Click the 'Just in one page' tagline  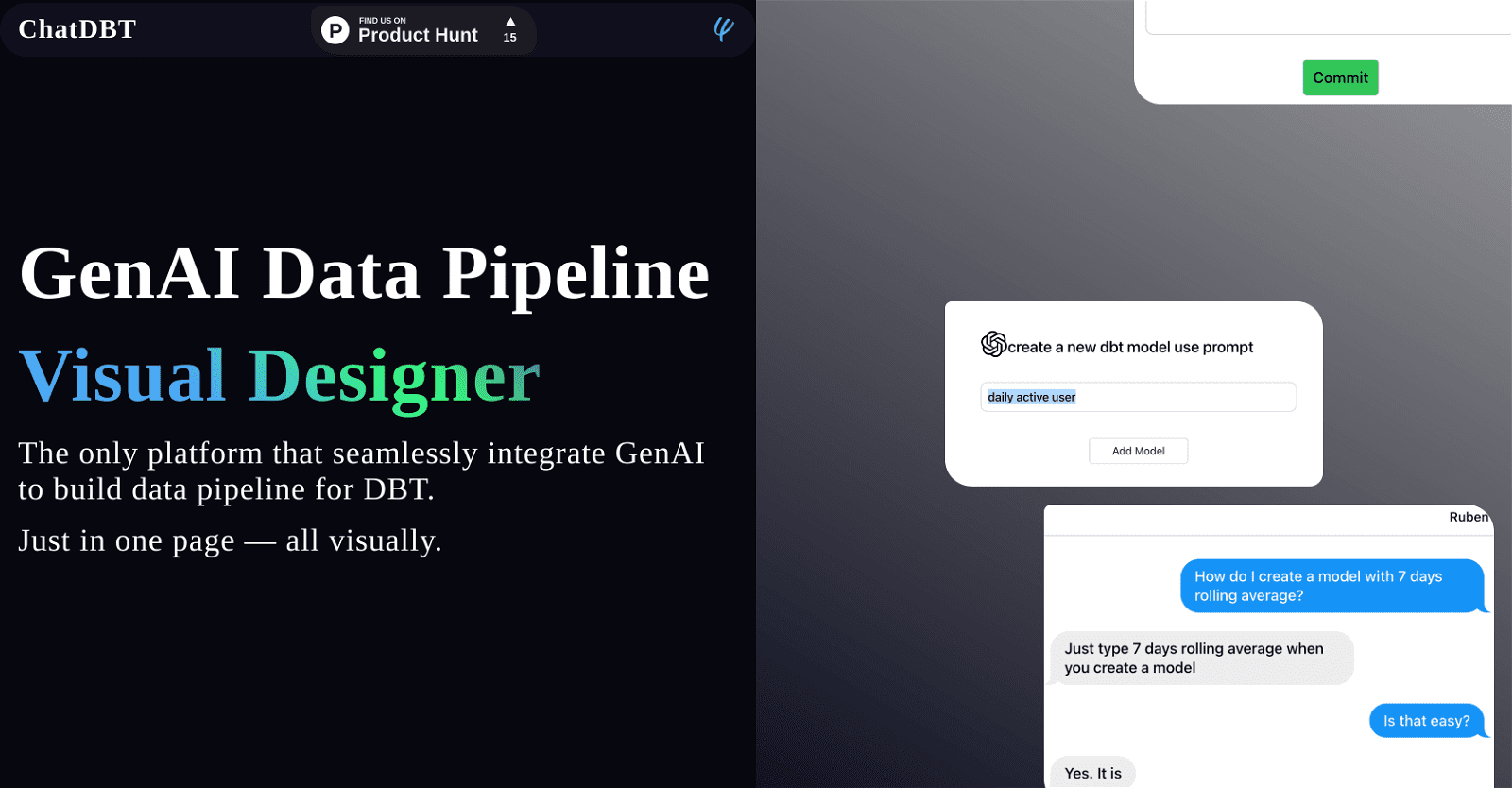click(230, 540)
